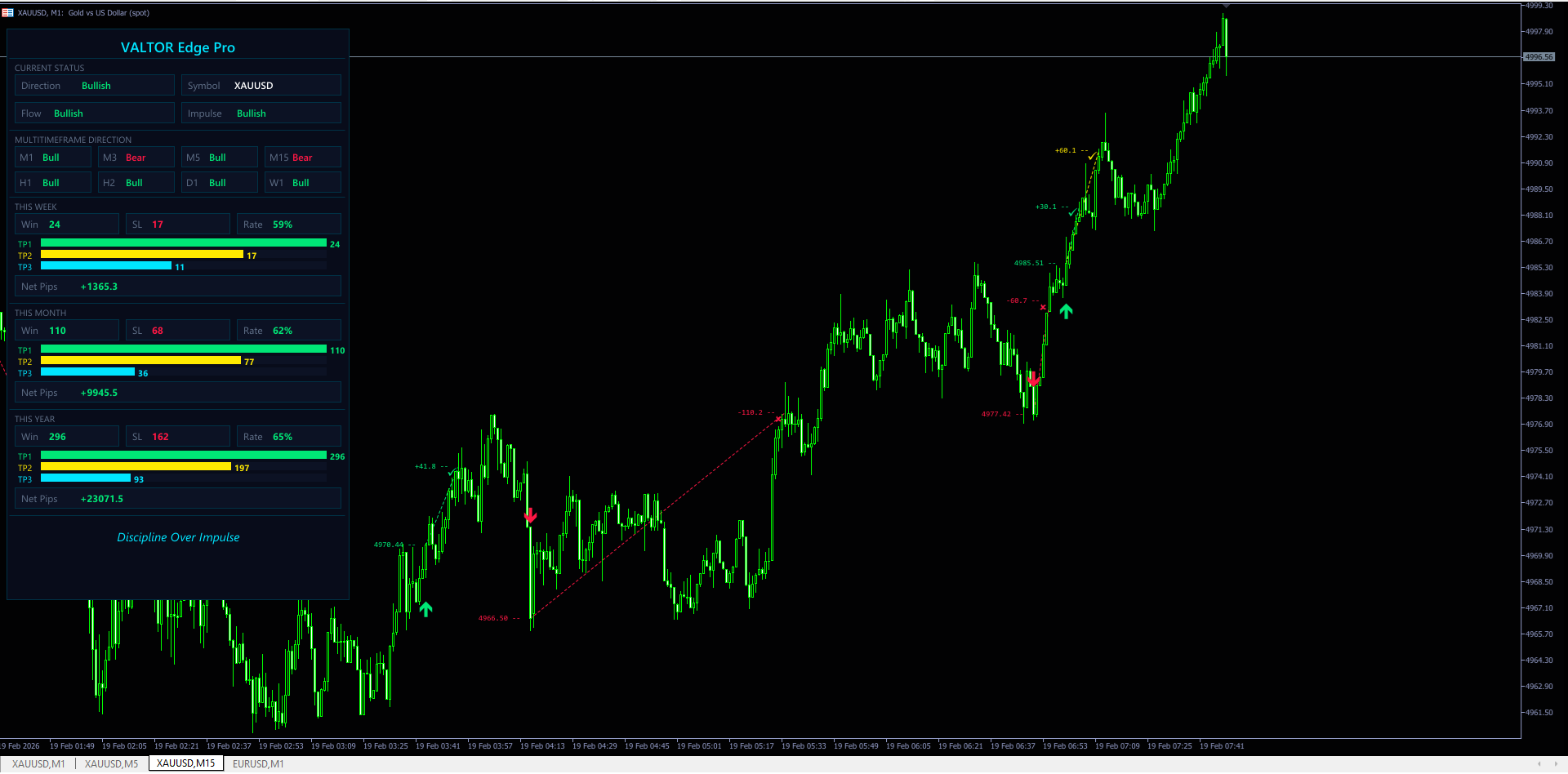Click the THIS MONTH TP3 cyan bar
The image size is (1568, 774).
tap(87, 372)
